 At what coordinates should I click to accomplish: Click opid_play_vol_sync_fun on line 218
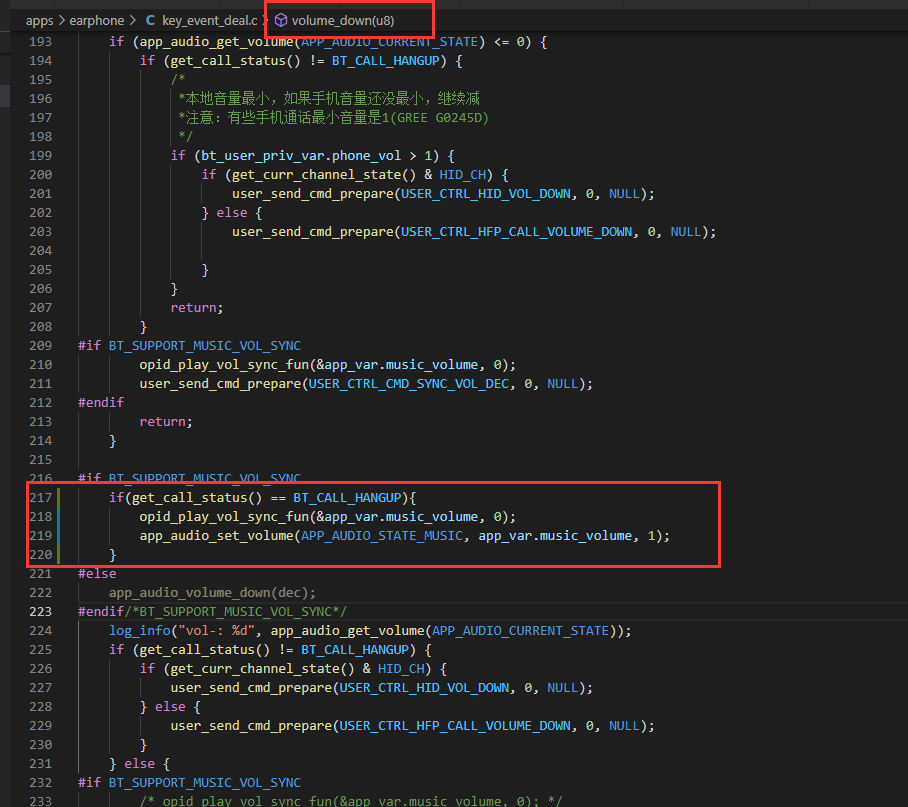click(224, 516)
